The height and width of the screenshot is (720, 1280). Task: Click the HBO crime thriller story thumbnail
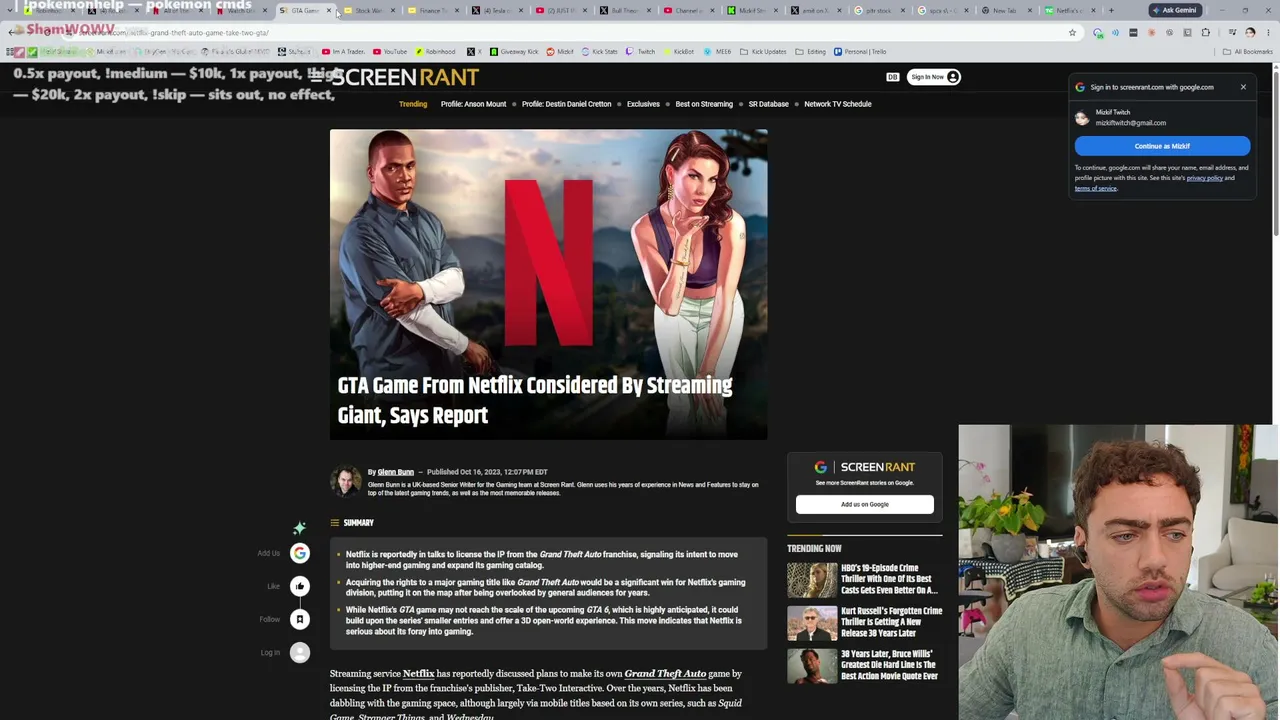tap(812, 580)
